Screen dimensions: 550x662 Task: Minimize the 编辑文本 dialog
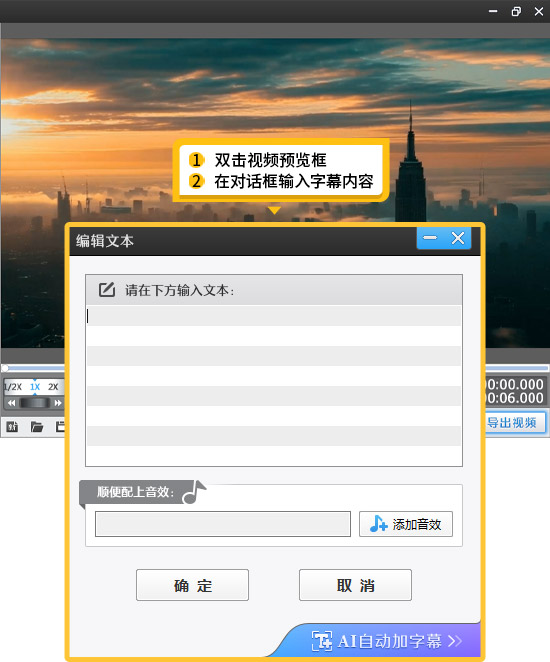point(430,238)
